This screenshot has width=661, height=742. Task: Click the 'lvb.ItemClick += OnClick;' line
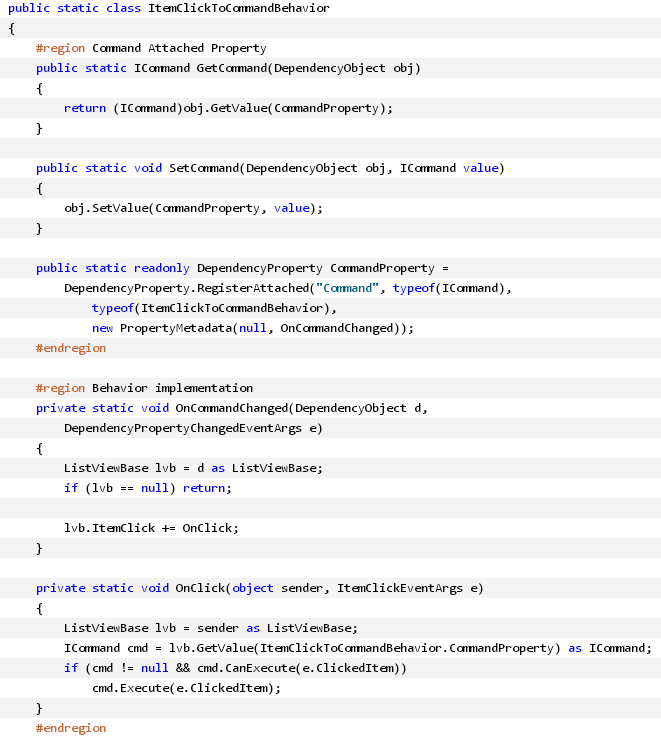(151, 529)
